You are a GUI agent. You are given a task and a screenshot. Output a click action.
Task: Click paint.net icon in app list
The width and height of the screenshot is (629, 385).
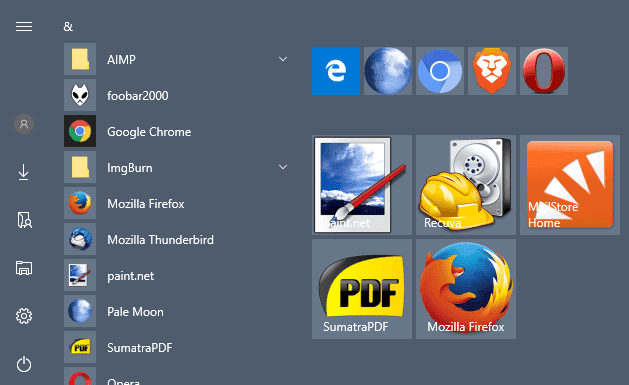[80, 275]
